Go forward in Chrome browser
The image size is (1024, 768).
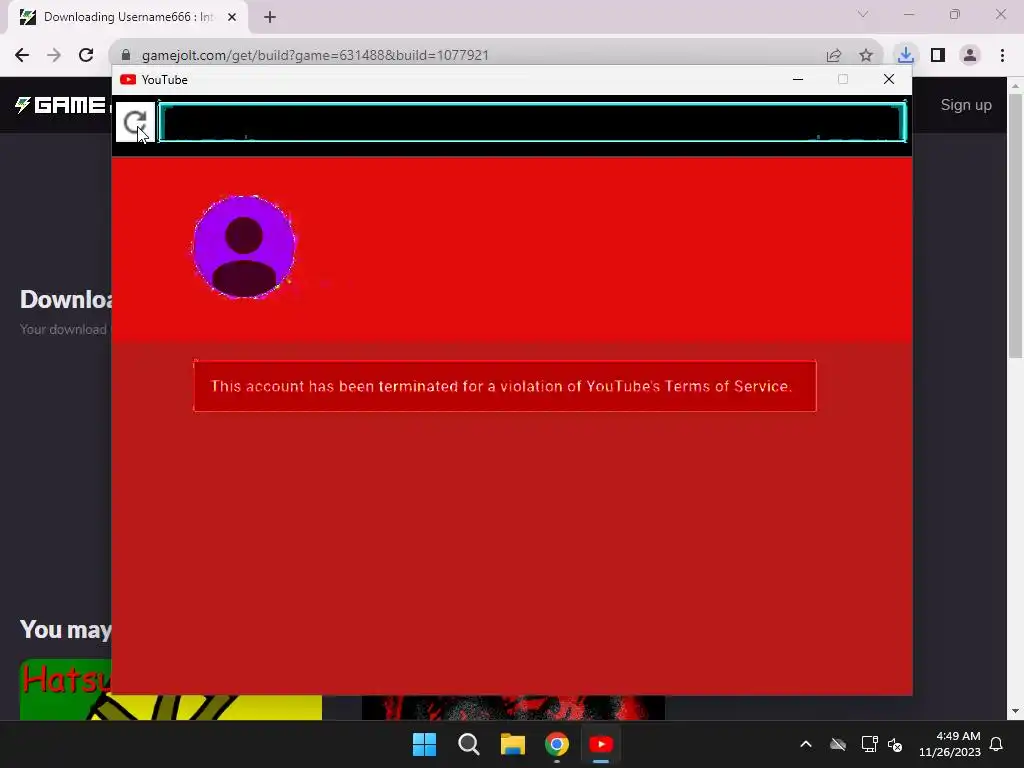(x=54, y=55)
